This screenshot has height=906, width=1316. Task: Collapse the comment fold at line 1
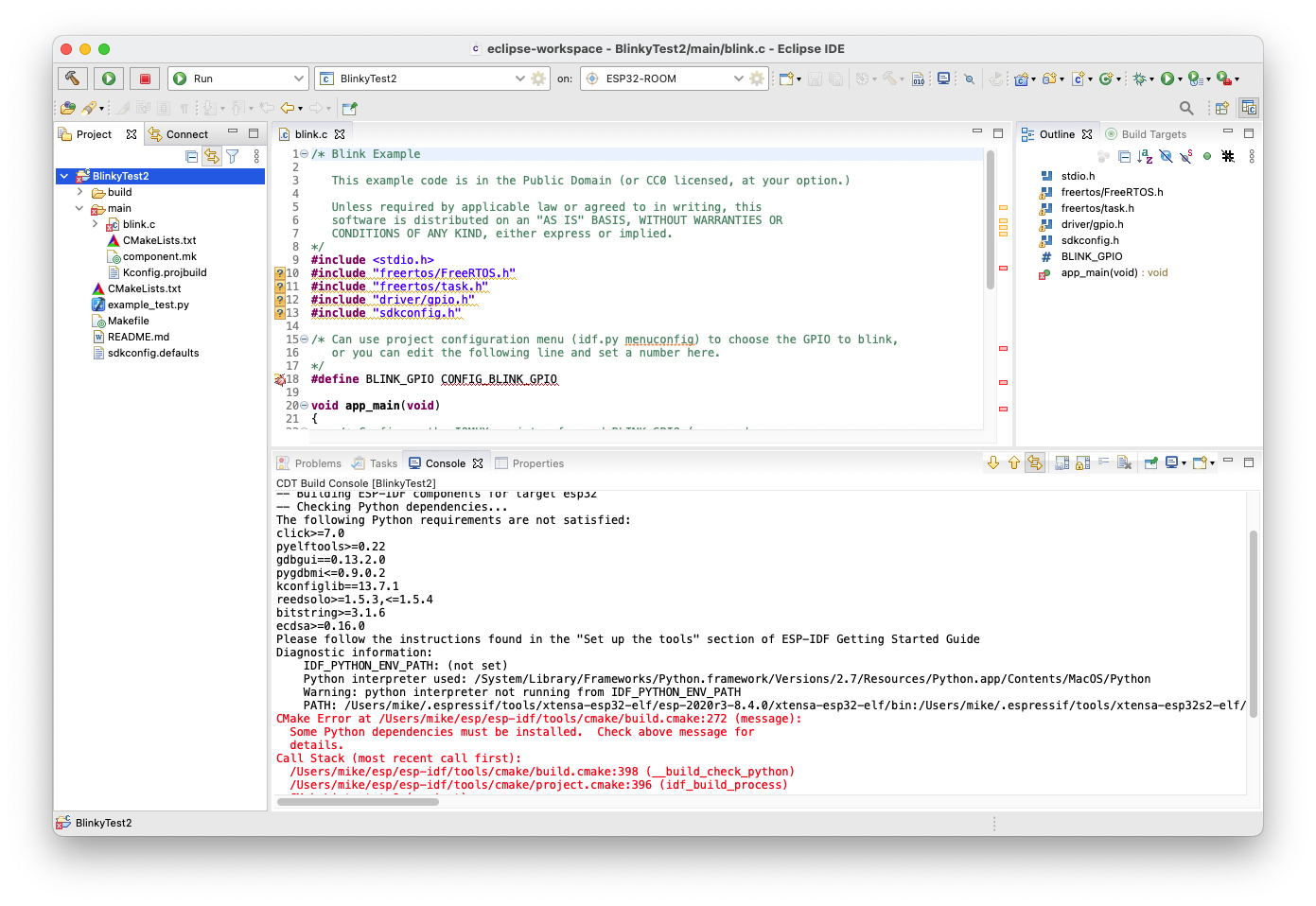click(x=305, y=154)
